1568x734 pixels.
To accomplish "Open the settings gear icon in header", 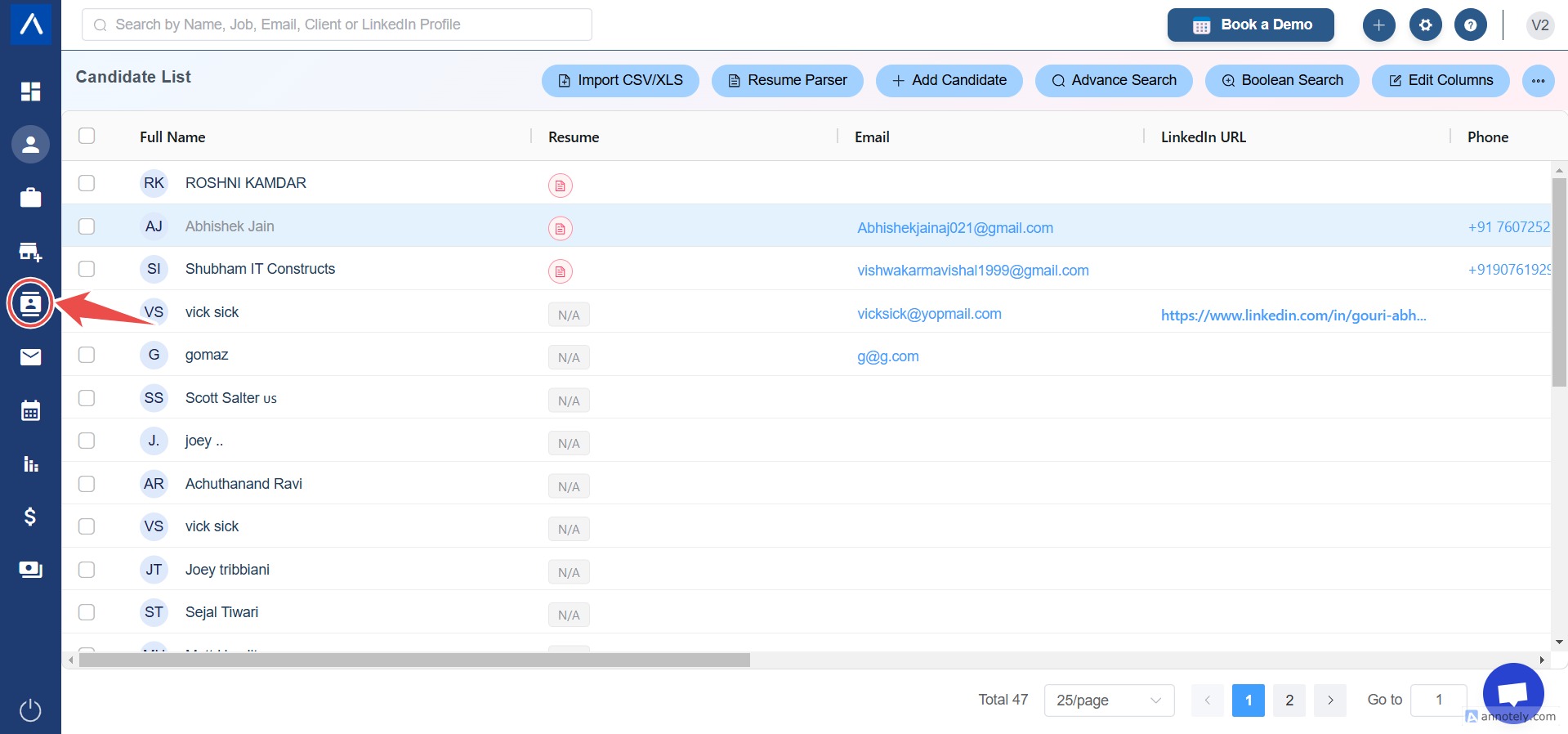I will pos(1425,25).
